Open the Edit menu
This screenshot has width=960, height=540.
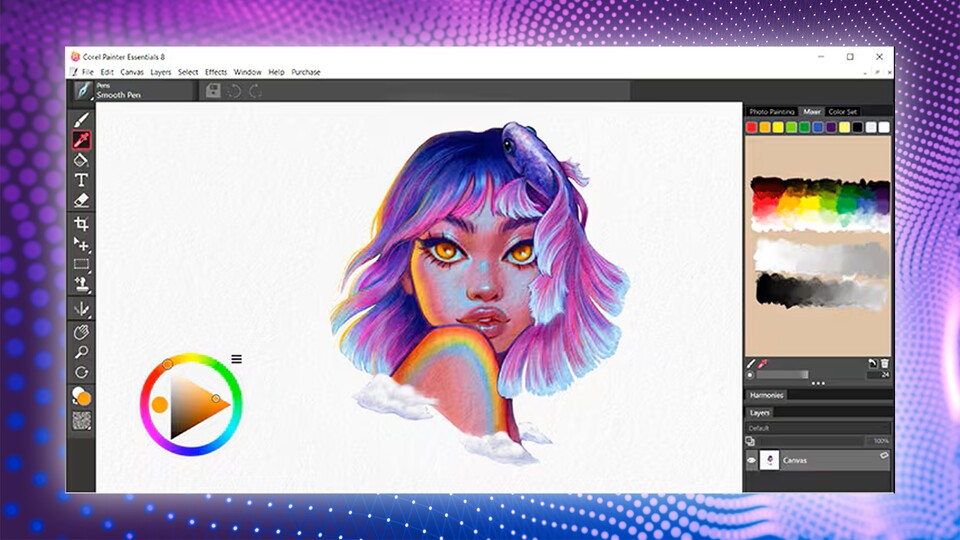pos(107,72)
